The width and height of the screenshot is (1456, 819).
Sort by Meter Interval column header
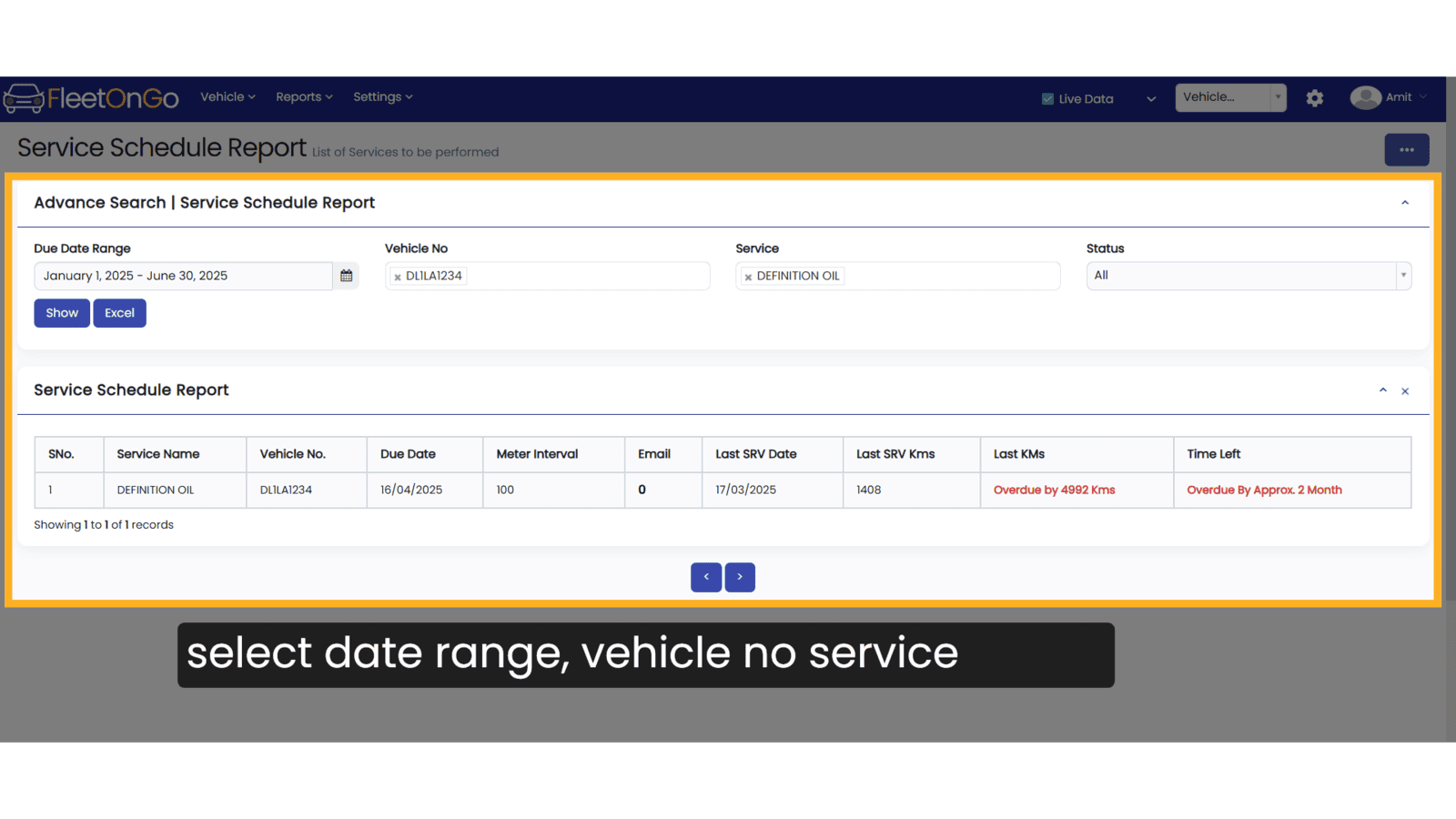point(554,454)
